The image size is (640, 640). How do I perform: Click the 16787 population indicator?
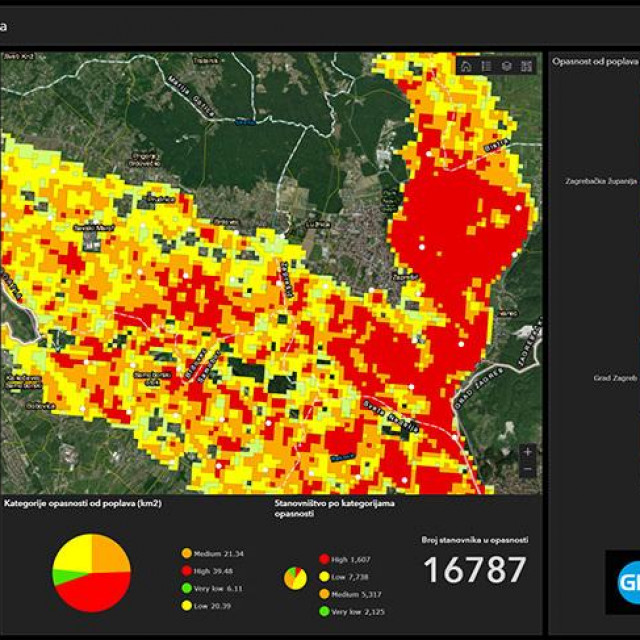(474, 570)
